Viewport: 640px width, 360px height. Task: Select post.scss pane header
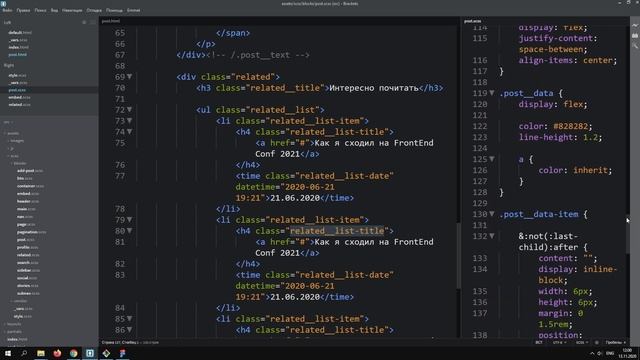click(473, 21)
